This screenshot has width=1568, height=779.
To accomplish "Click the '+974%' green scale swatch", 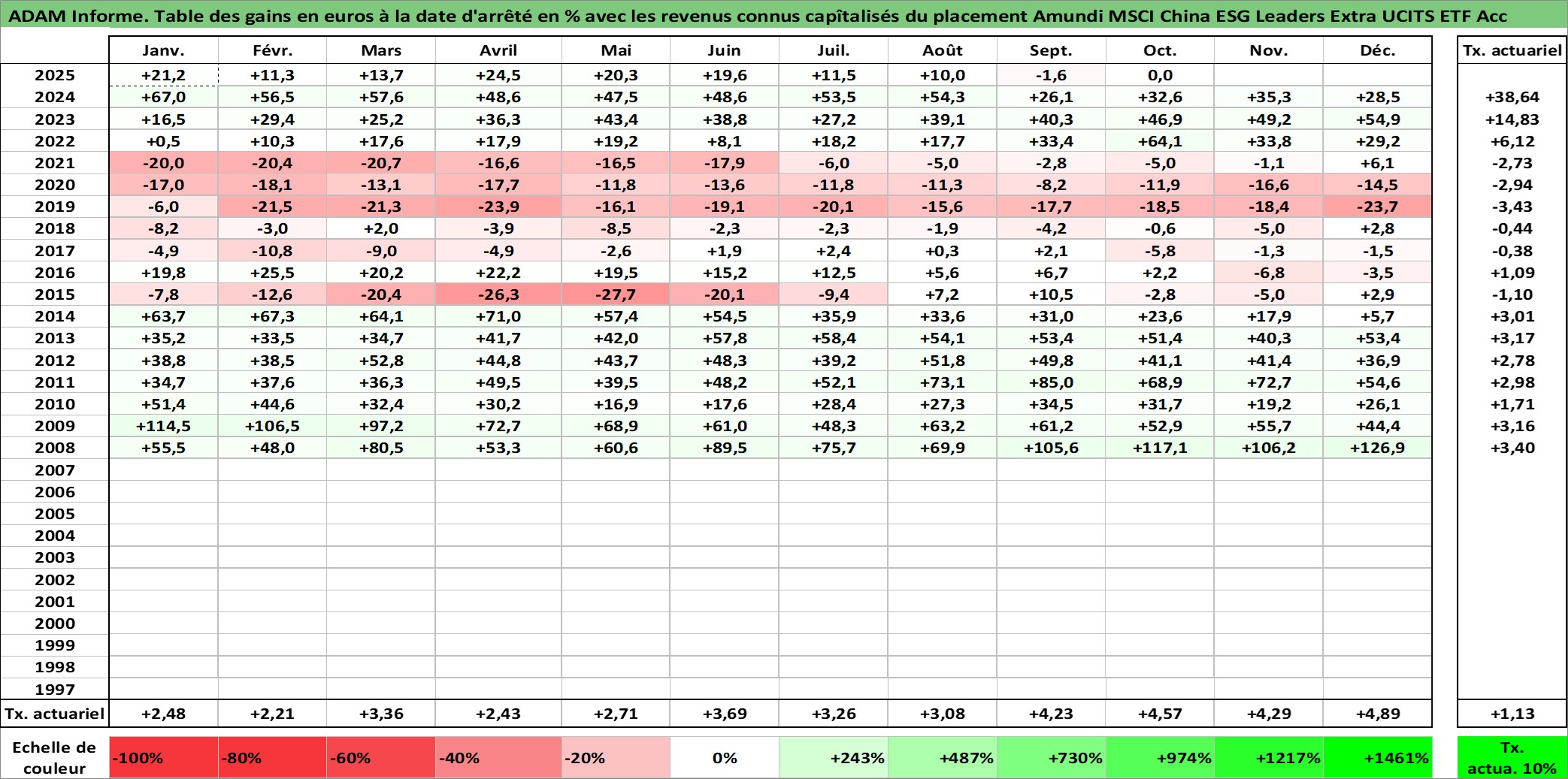I will tap(1160, 757).
